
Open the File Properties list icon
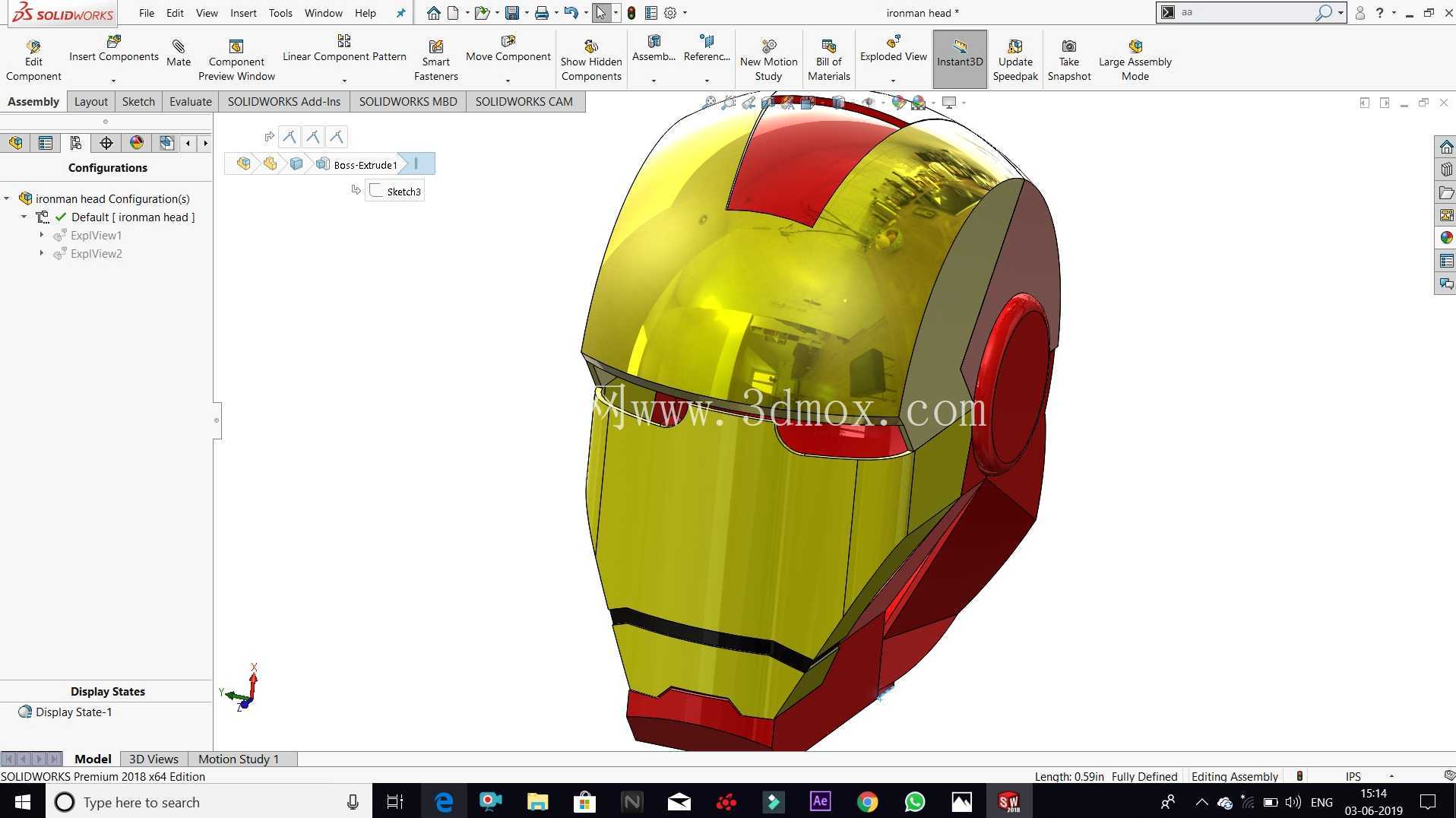point(650,13)
